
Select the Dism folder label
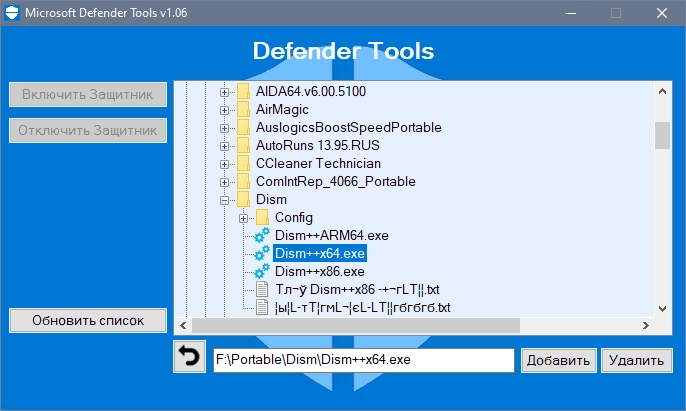(271, 199)
